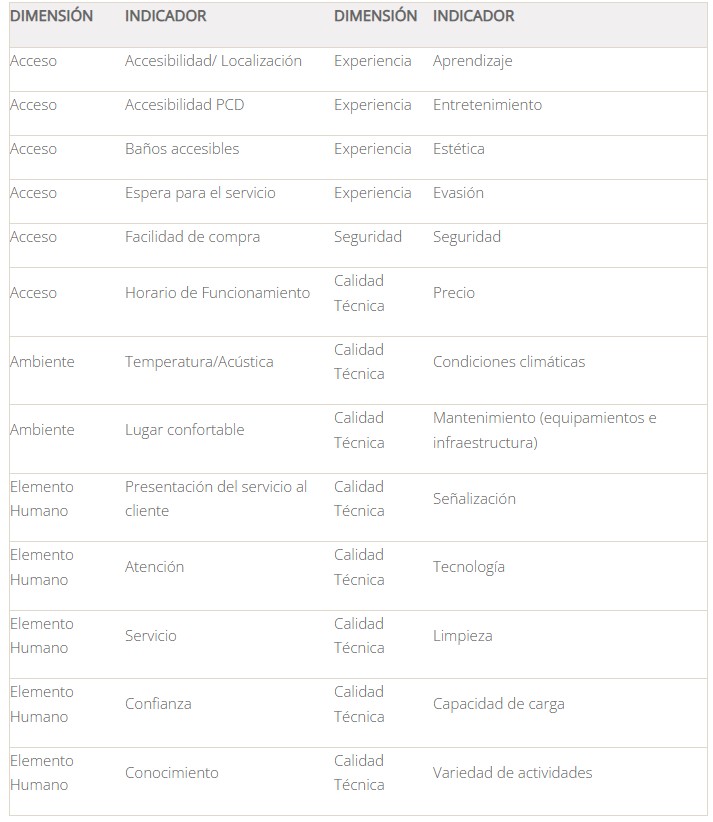Click the 'Confianza' table cell

(x=158, y=704)
